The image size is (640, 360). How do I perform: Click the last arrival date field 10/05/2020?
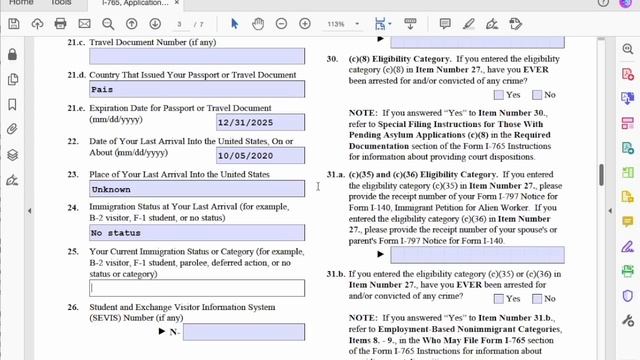pyautogui.click(x=260, y=156)
